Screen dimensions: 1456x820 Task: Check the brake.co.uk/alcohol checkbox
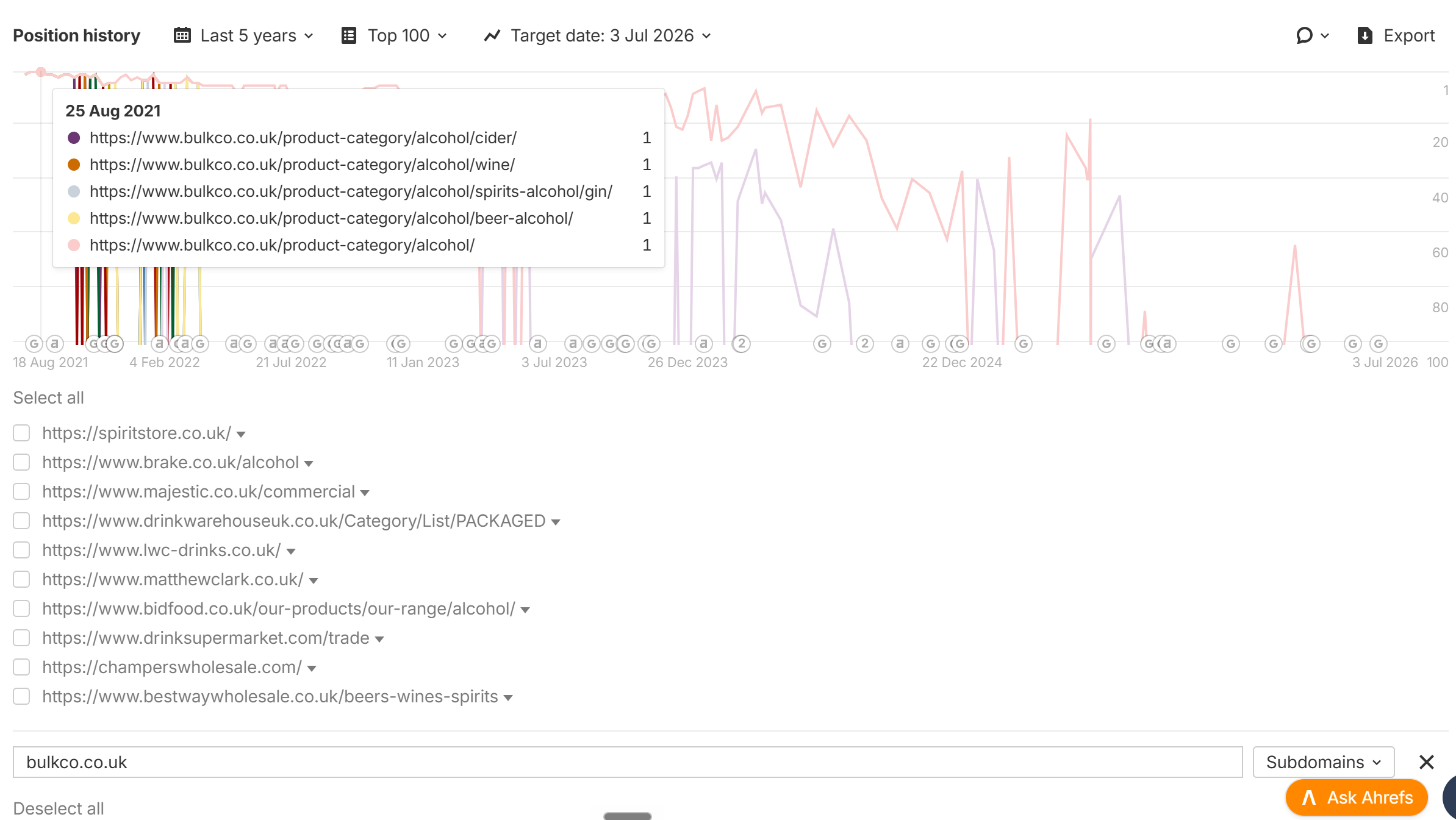click(21, 462)
